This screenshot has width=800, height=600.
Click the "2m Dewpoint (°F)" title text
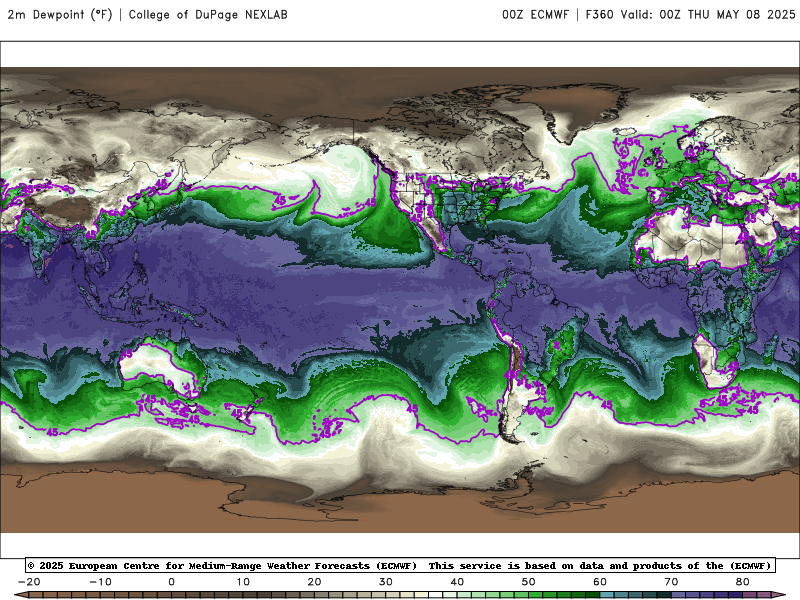coord(60,15)
